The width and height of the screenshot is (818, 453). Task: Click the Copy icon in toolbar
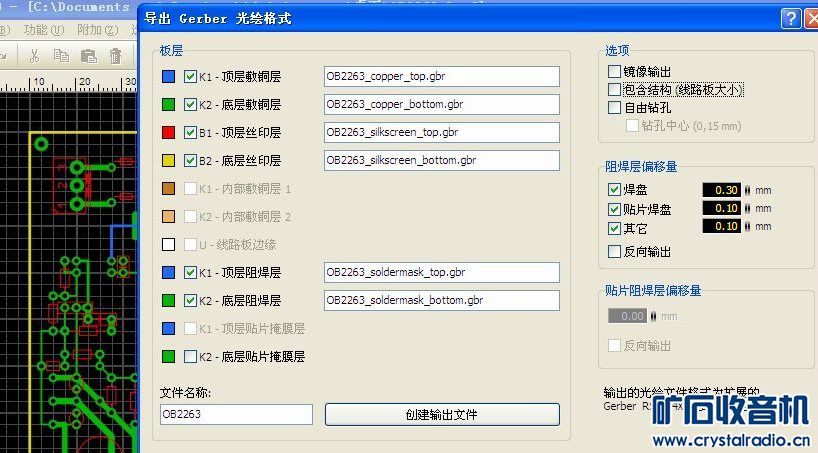tap(62, 55)
